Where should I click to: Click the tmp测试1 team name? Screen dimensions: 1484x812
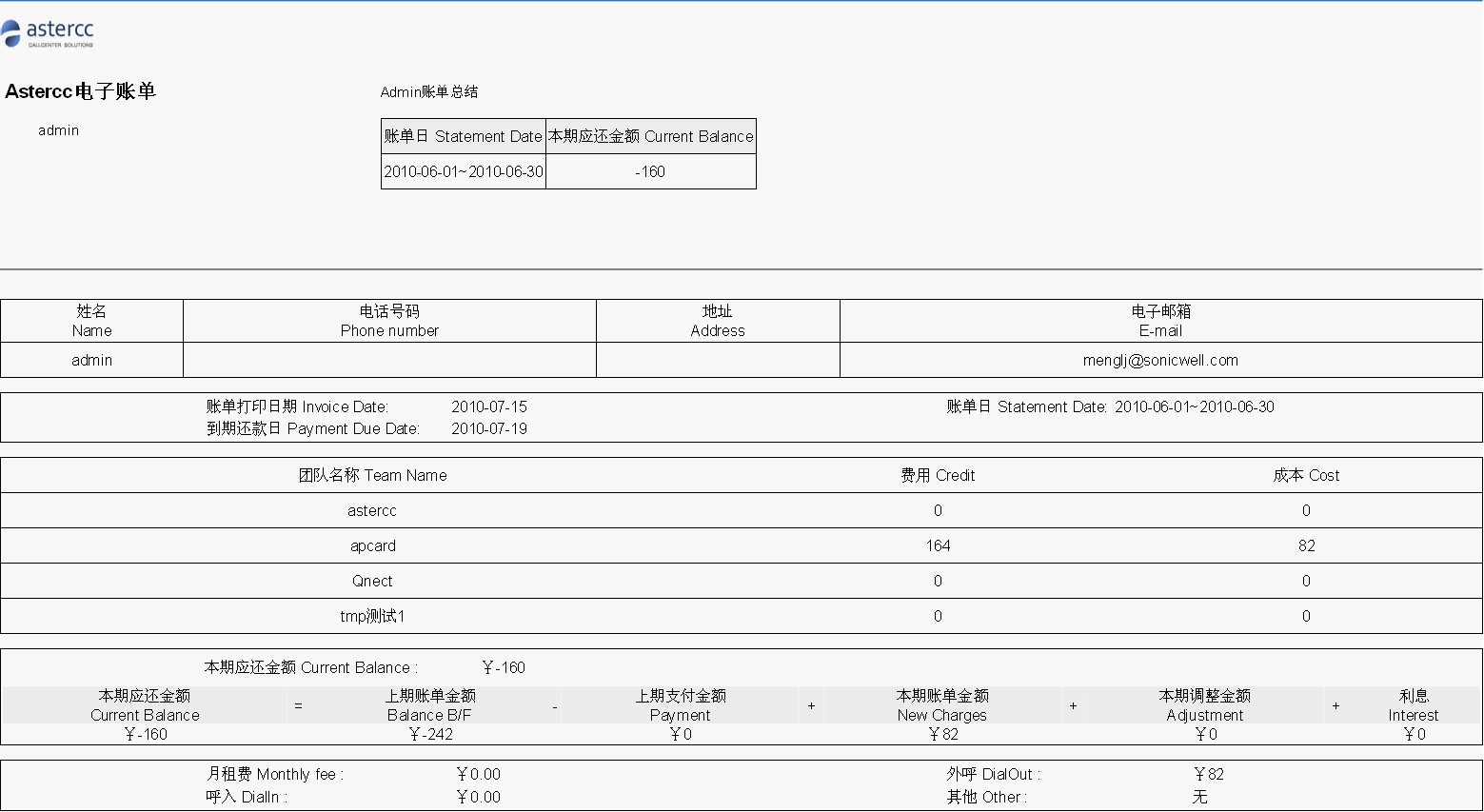coord(372,616)
